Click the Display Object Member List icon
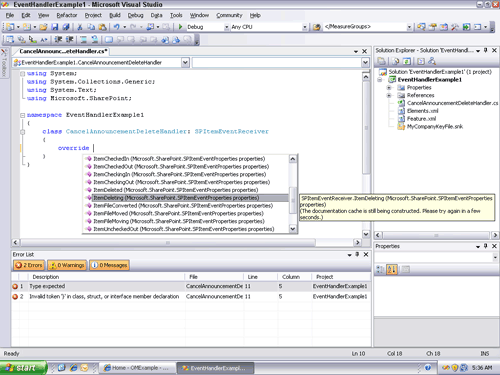This screenshot has height=375, width=500. click(10, 40)
